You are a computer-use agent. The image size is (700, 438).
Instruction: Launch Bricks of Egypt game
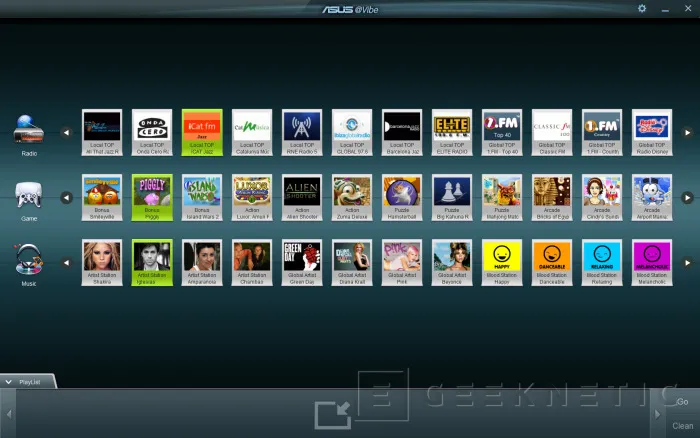pos(552,198)
